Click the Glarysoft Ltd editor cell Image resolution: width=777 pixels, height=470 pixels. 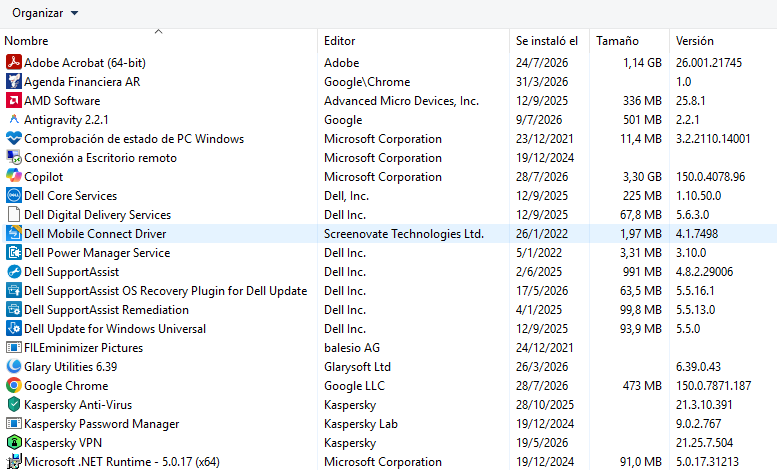pos(357,367)
